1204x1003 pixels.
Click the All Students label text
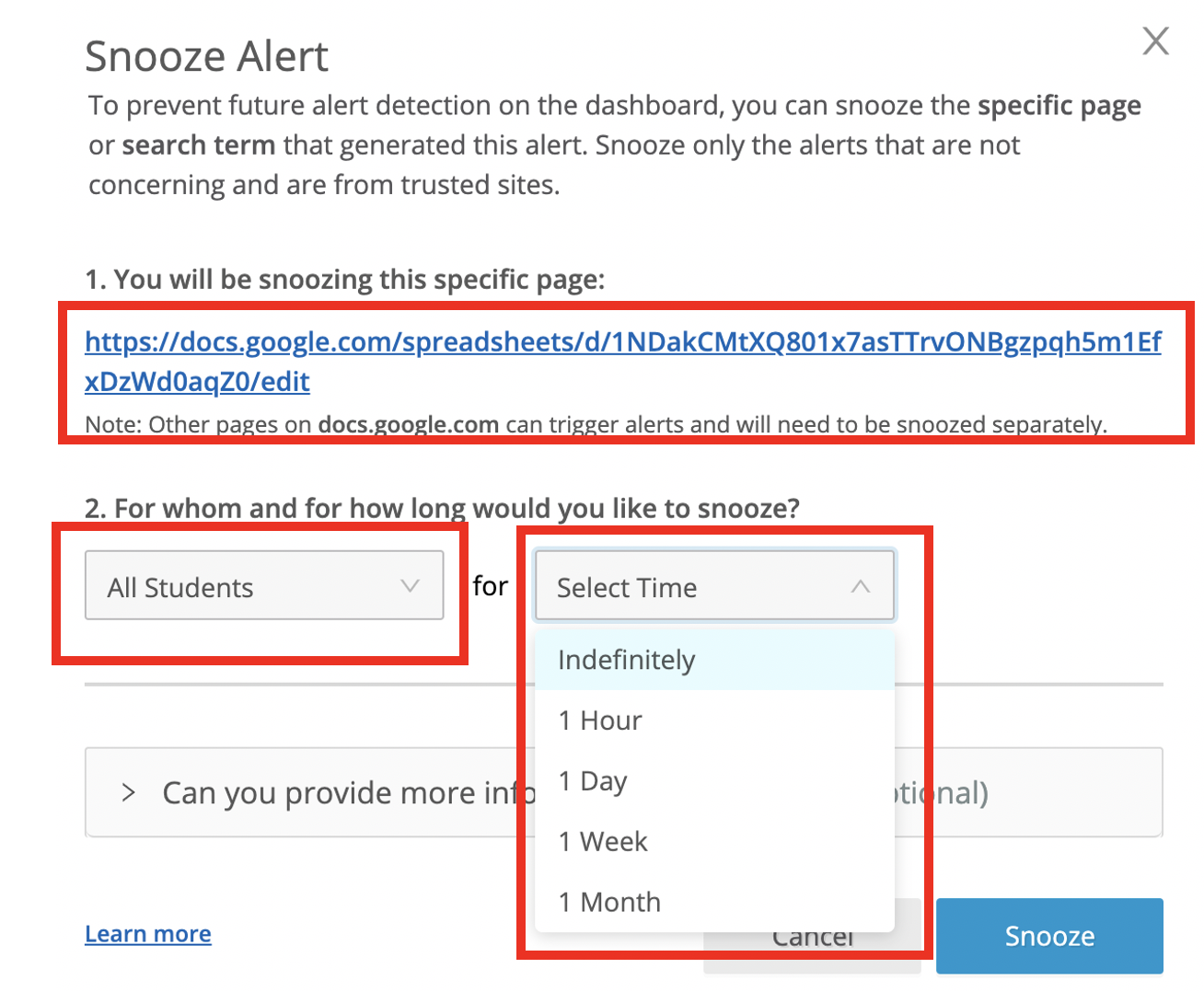tap(180, 587)
